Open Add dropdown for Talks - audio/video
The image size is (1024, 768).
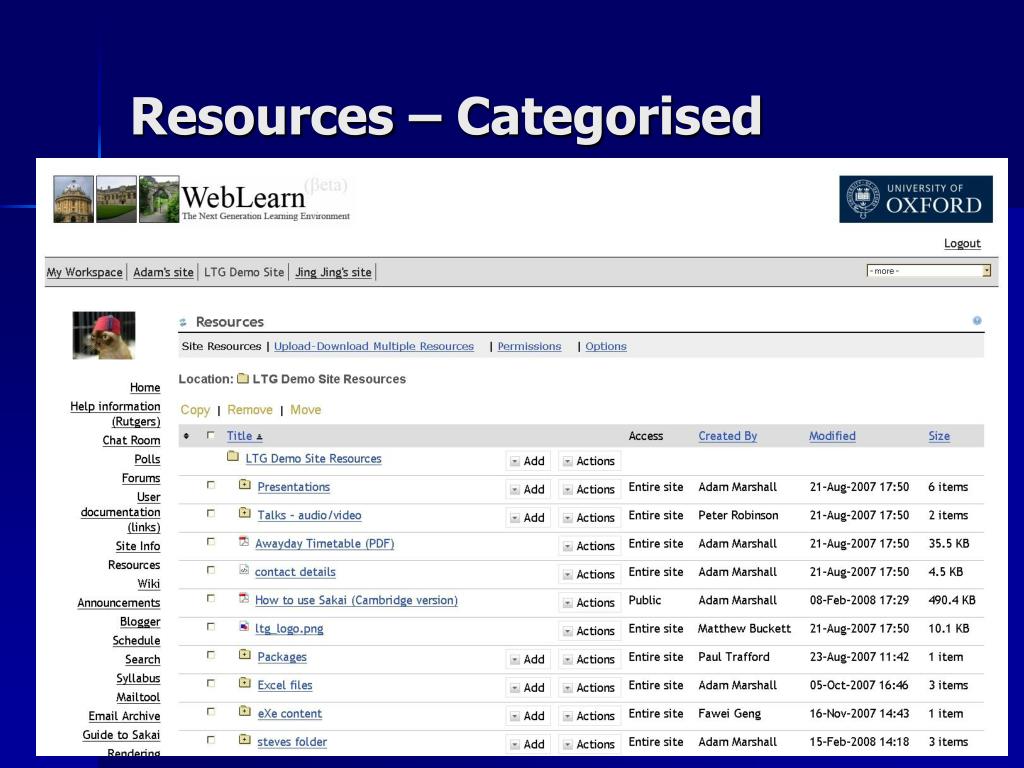click(x=528, y=517)
